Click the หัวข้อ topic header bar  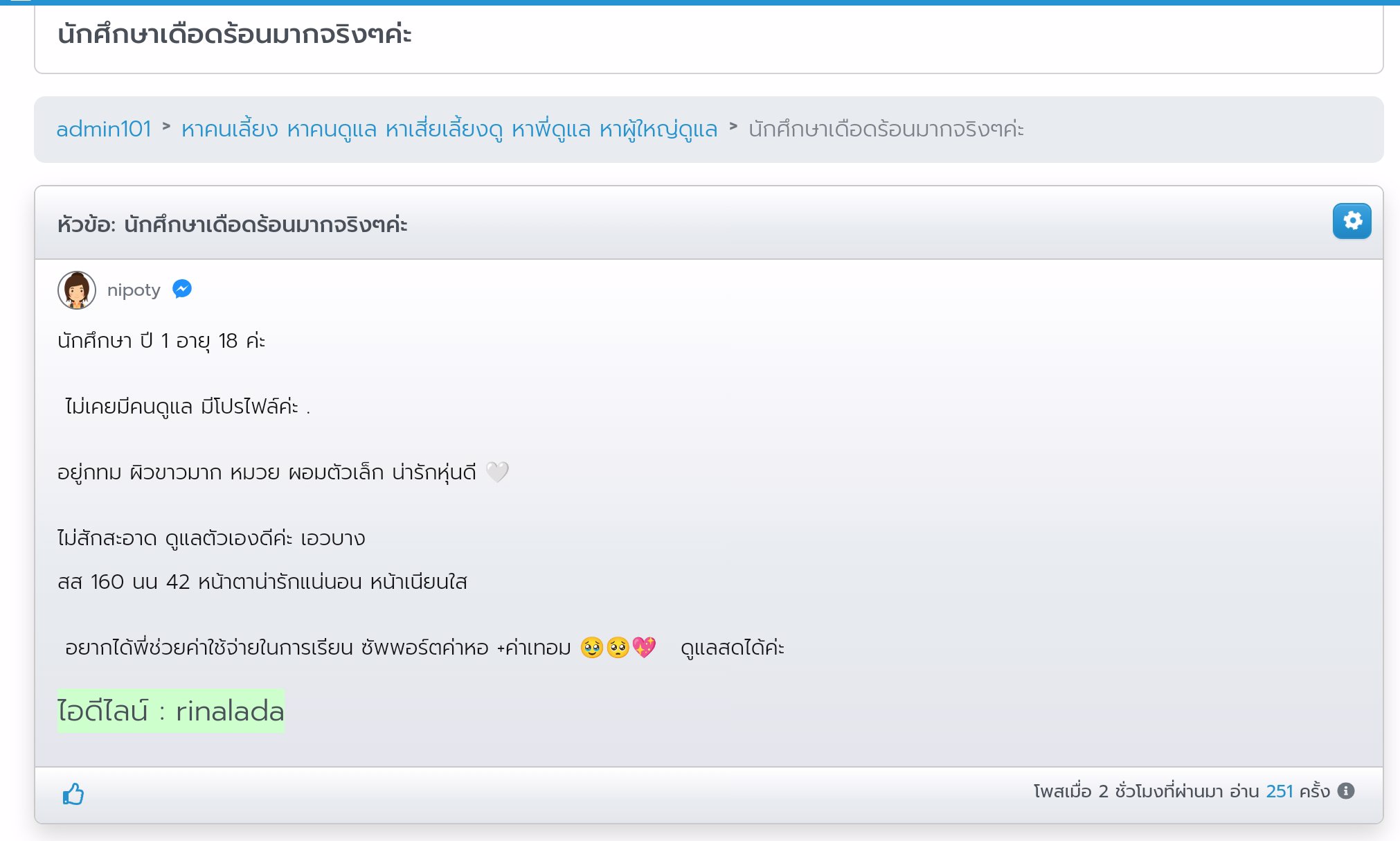click(233, 224)
